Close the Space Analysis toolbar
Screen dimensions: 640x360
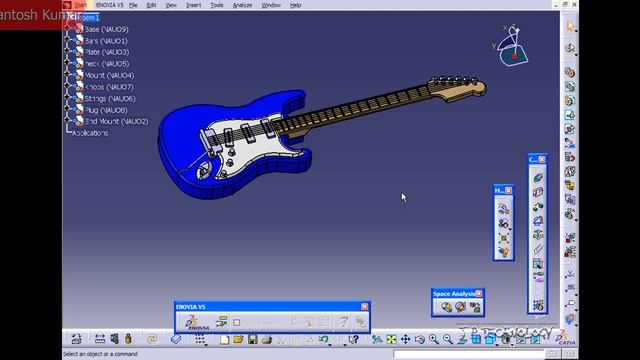[479, 293]
